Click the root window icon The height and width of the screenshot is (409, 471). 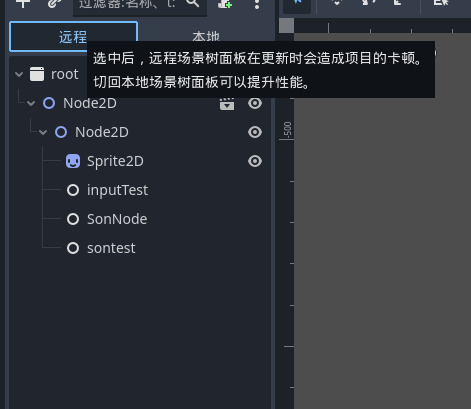tap(37, 74)
